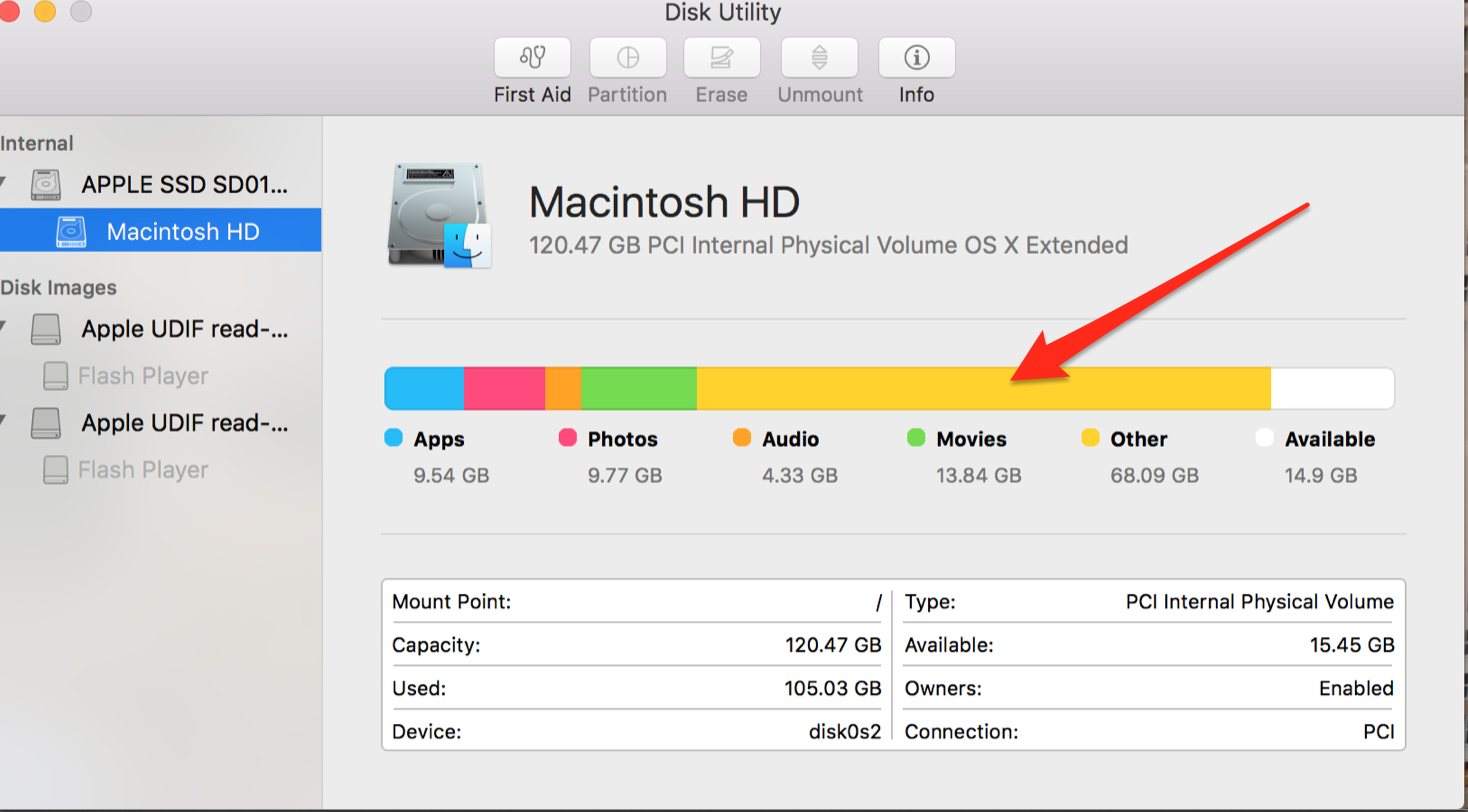Click the Mount Point value slash
The height and width of the screenshot is (812, 1468).
point(878,602)
